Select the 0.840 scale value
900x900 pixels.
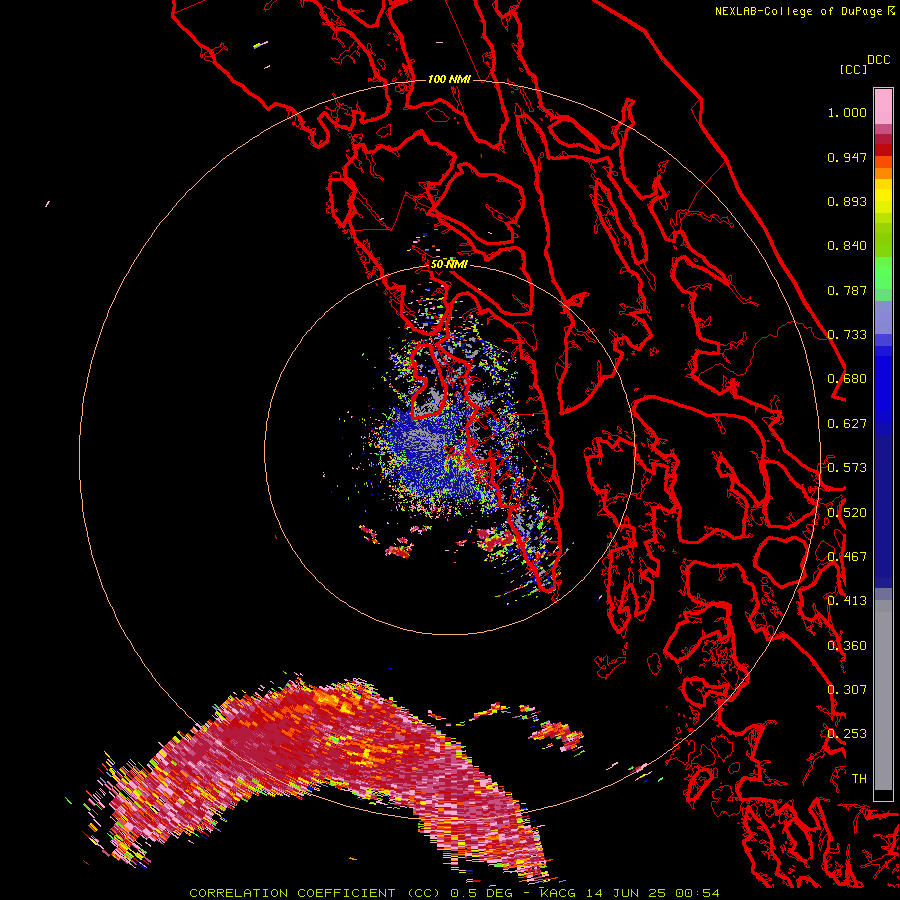pyautogui.click(x=847, y=246)
